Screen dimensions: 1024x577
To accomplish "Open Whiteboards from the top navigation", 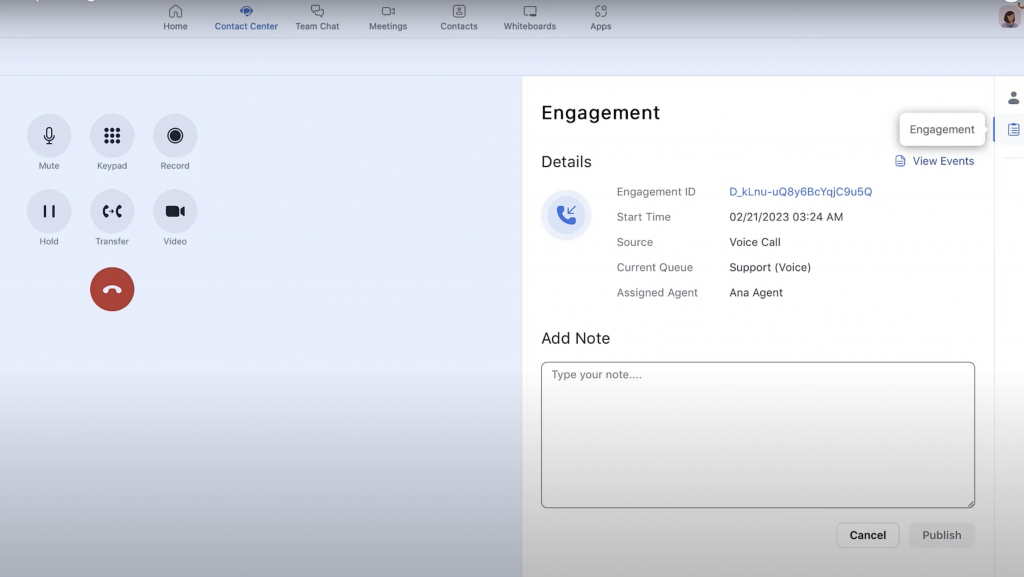I will click(x=529, y=17).
